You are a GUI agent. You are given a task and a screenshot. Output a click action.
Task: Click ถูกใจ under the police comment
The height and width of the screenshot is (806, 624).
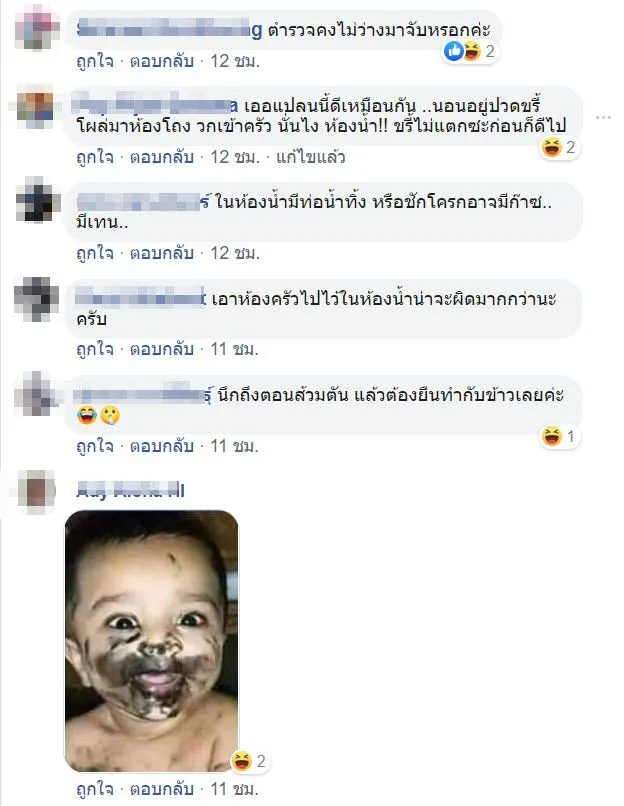point(95,61)
